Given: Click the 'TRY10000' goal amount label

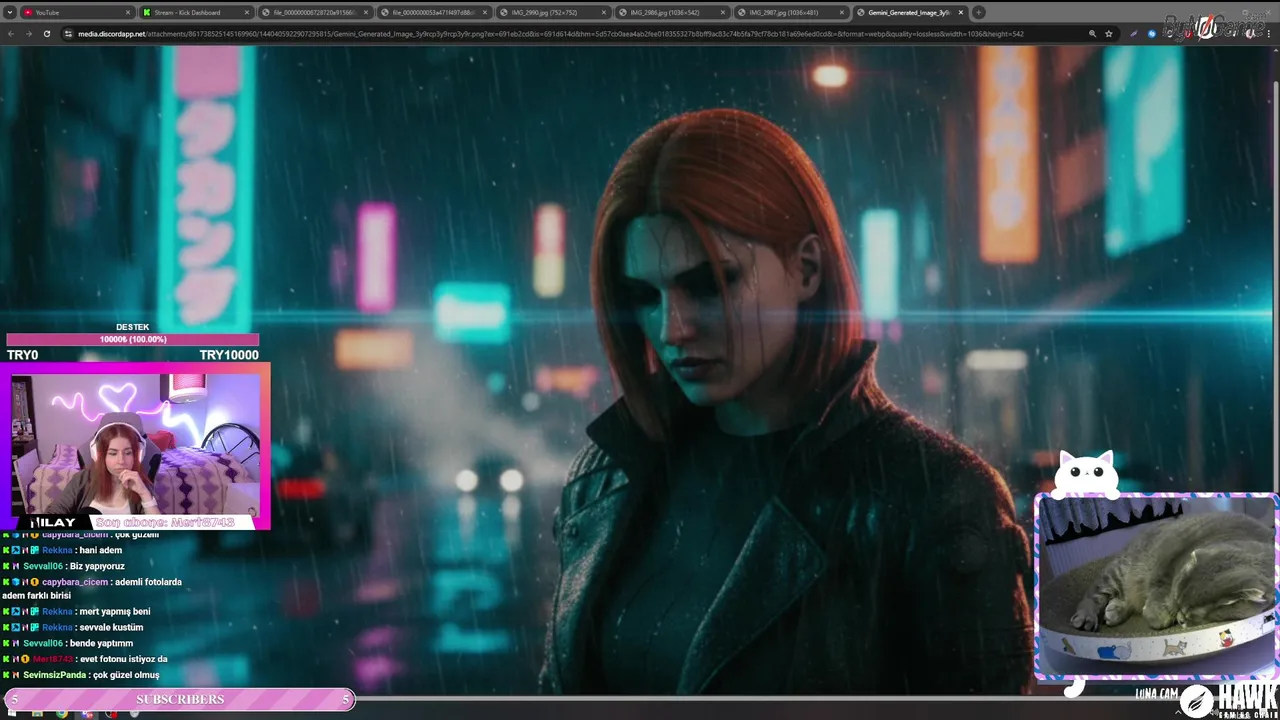Looking at the screenshot, I should 229,355.
